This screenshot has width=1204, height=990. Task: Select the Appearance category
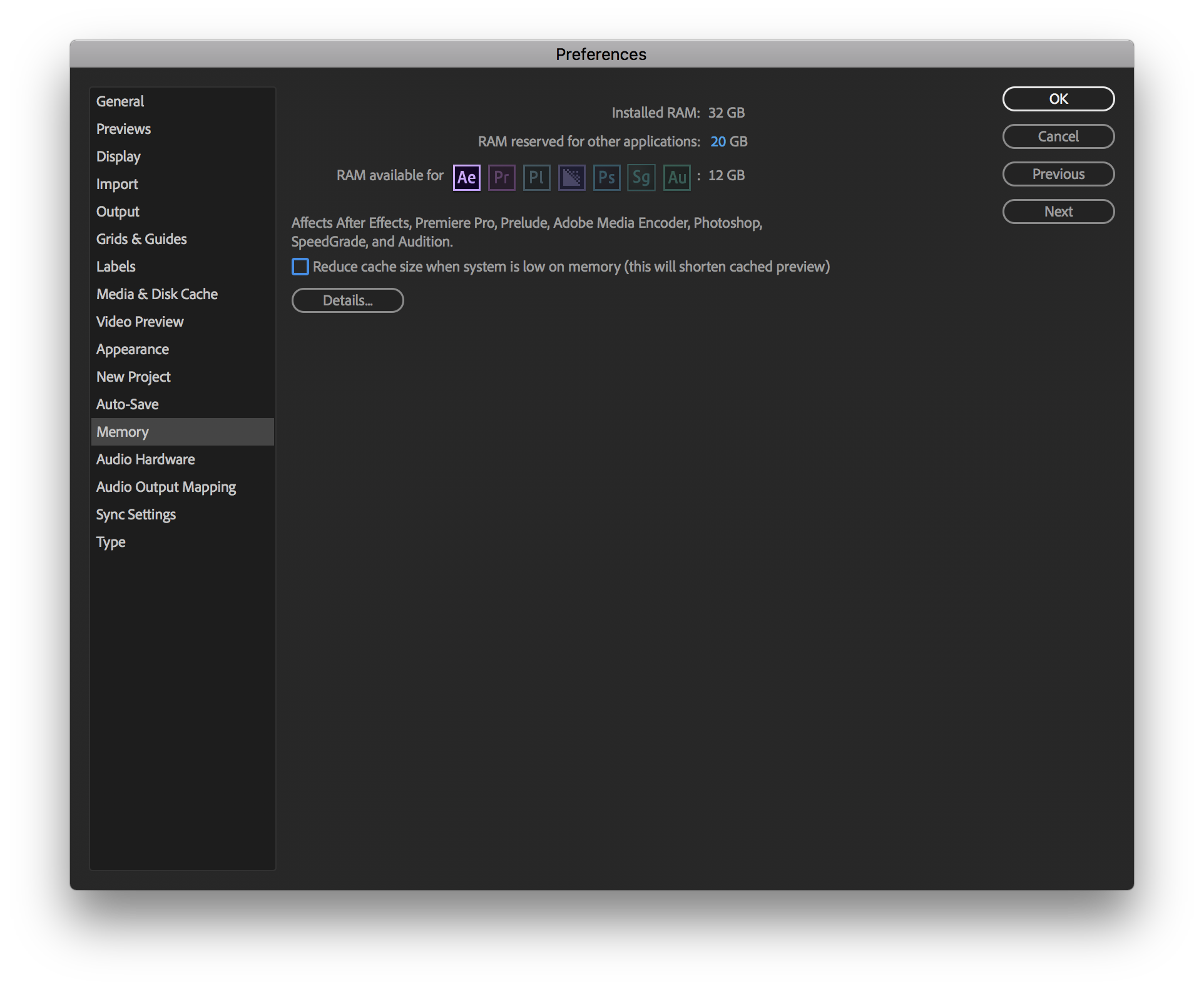tap(132, 349)
